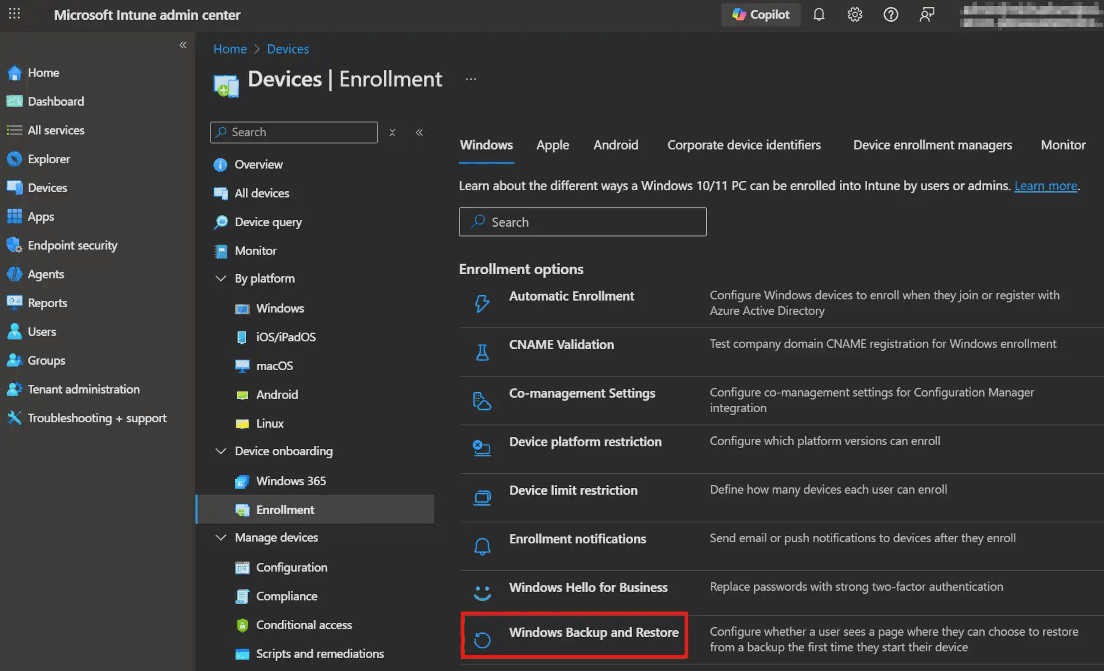Click the notifications bell icon

coord(819,15)
